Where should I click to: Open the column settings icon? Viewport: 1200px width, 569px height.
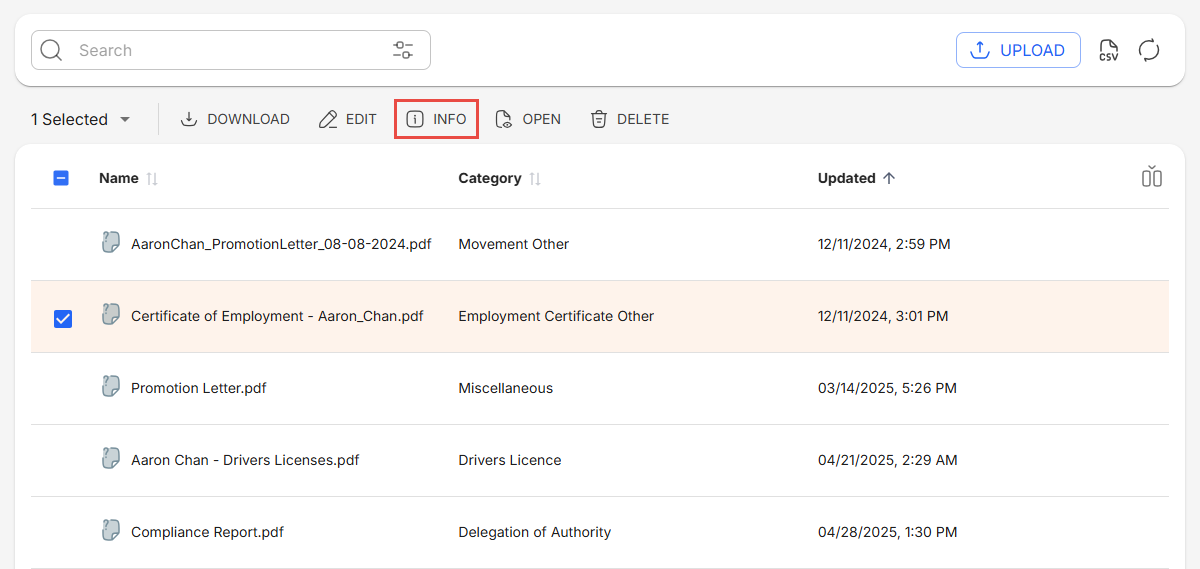click(x=1151, y=177)
